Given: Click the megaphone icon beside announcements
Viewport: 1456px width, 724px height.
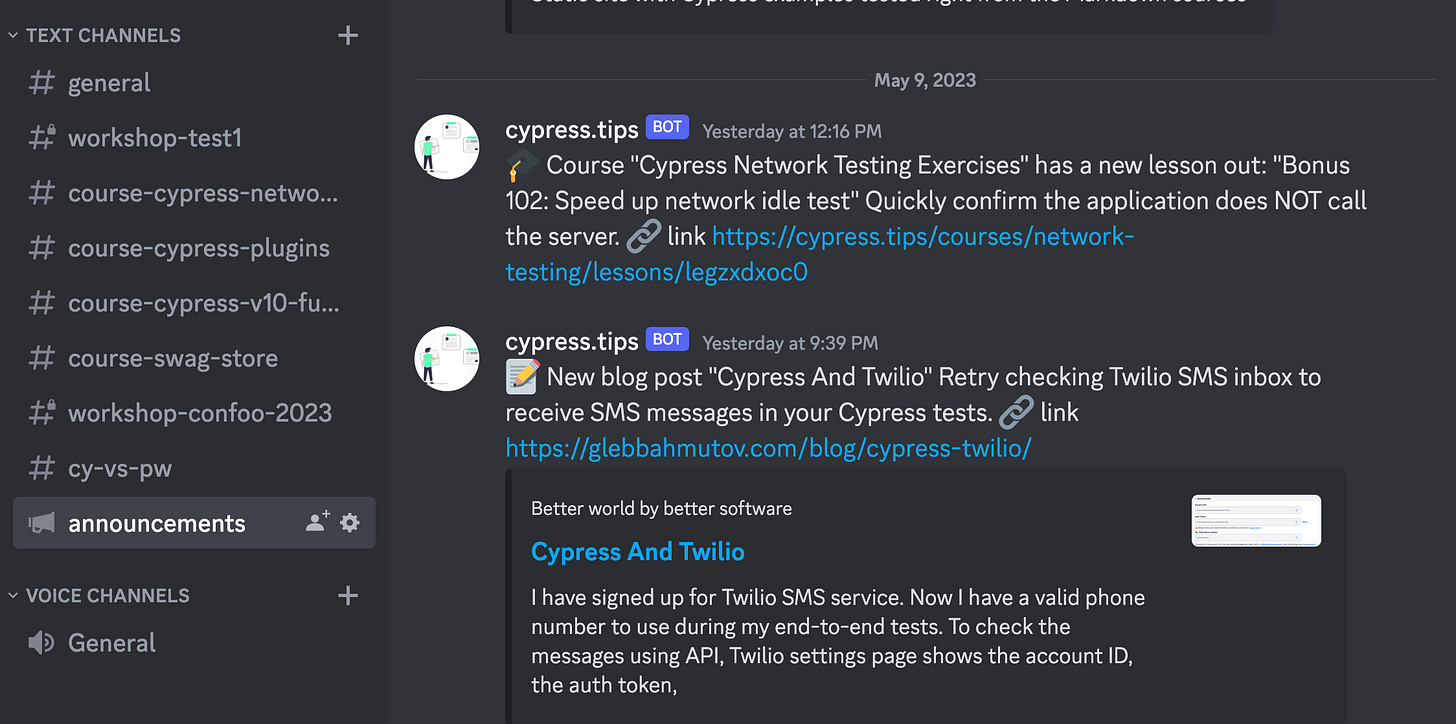Looking at the screenshot, I should pos(41,523).
